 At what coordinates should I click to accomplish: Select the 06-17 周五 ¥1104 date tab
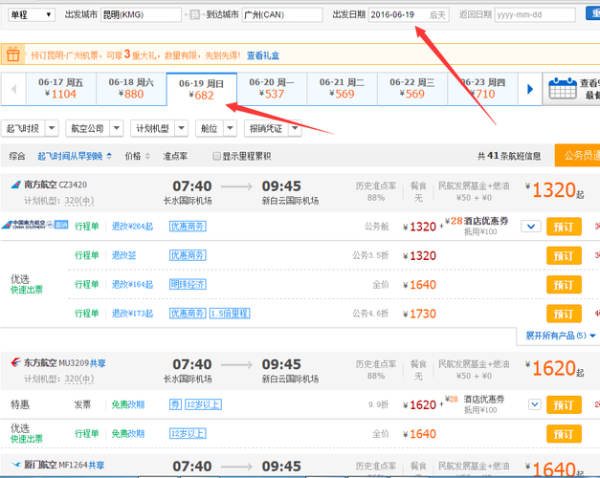61,88
